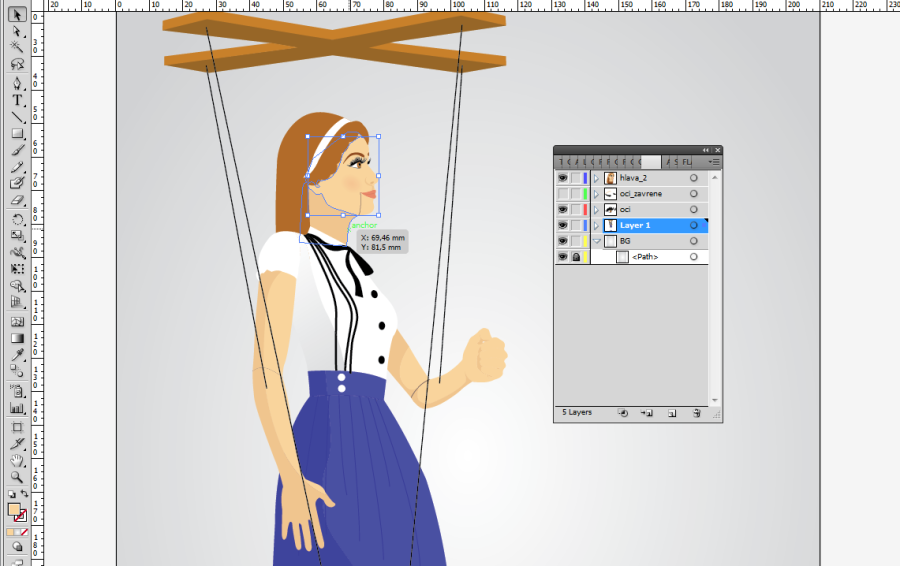Show the oci_zavrene layer
This screenshot has height=566, width=900.
(562, 194)
